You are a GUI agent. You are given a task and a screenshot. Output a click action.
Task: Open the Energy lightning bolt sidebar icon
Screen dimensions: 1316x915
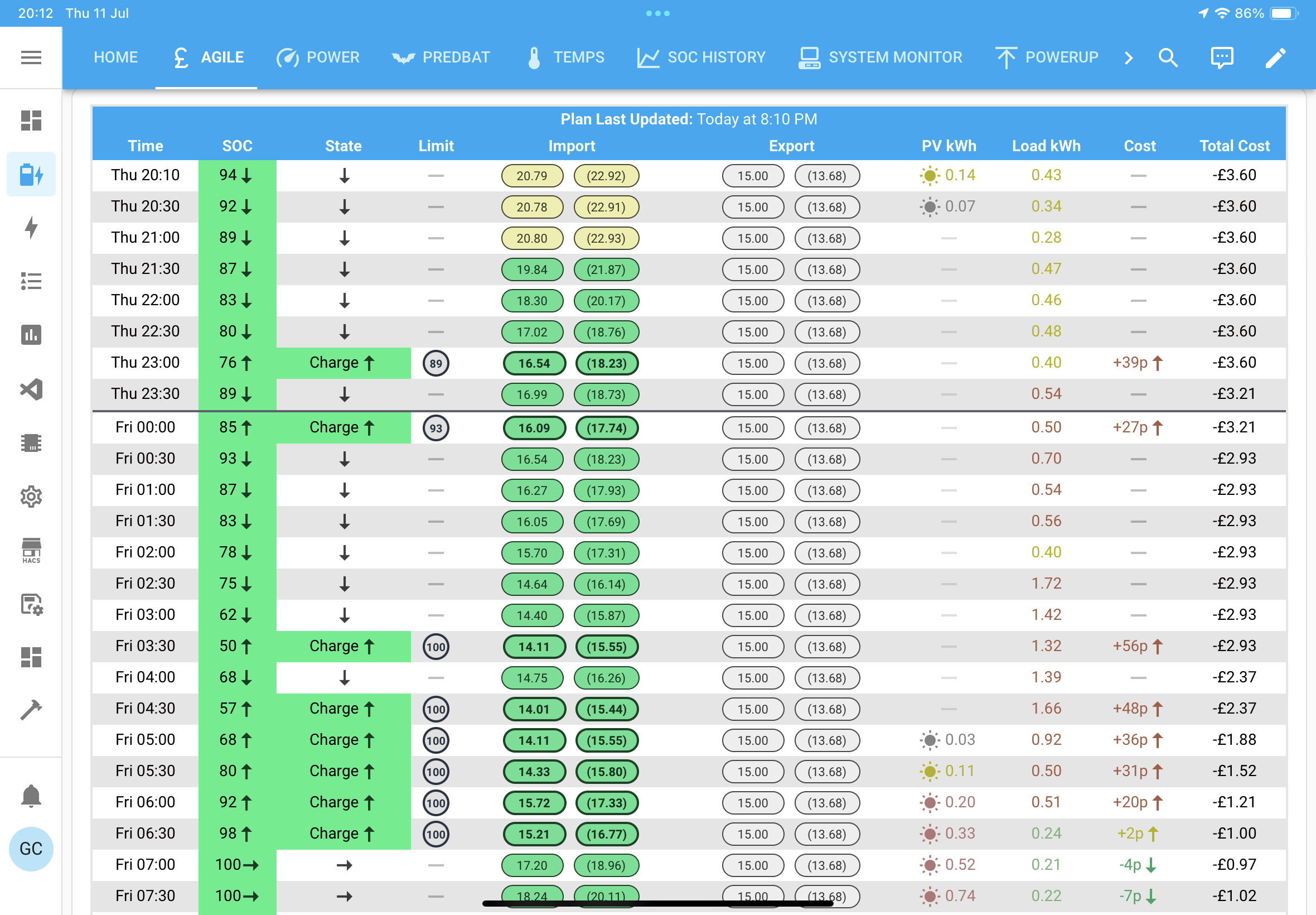coord(31,227)
